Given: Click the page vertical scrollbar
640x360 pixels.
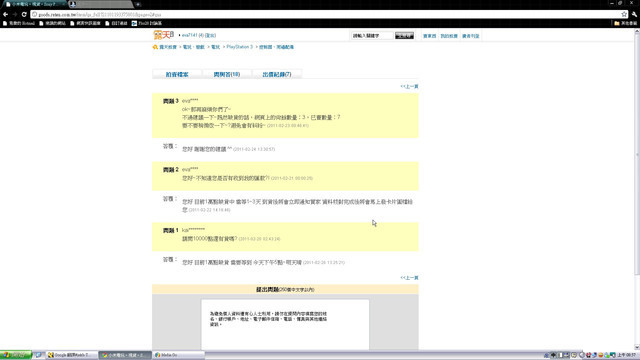Looking at the screenshot, I should (637, 155).
